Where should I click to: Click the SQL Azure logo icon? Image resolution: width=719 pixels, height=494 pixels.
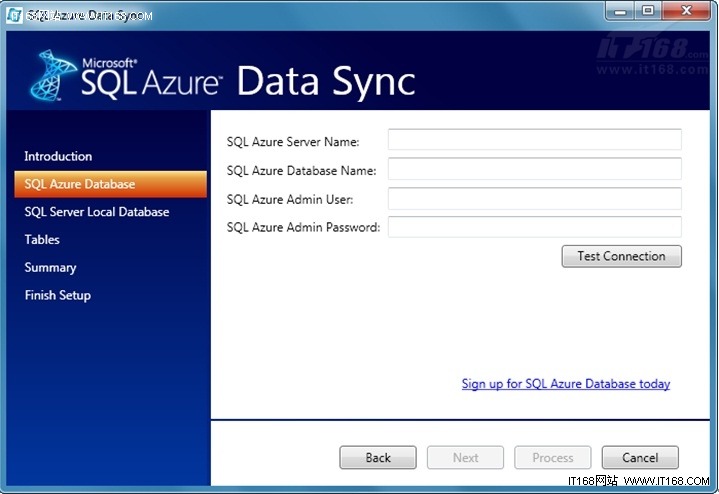coord(52,75)
